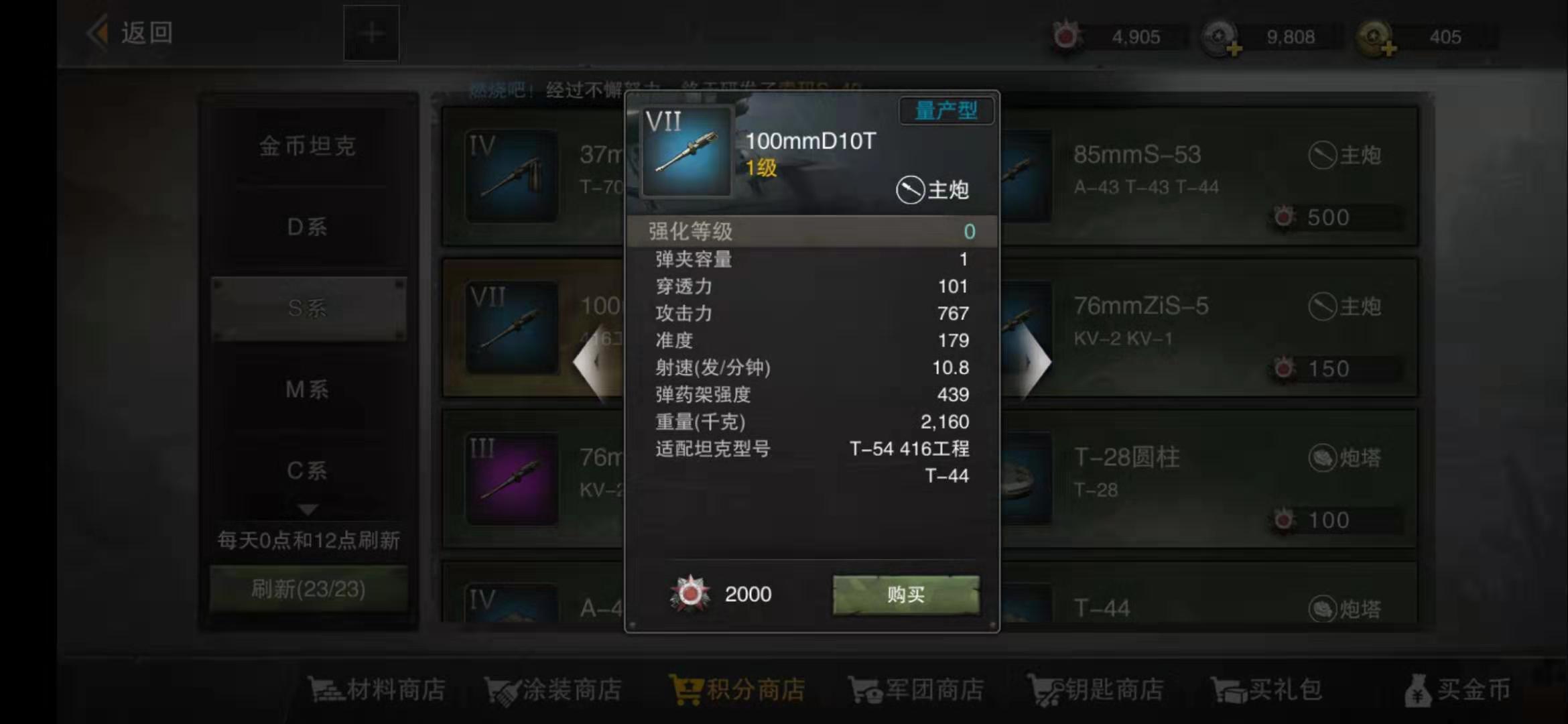Click the plus icon beside the silver coin counter

pos(1234,49)
